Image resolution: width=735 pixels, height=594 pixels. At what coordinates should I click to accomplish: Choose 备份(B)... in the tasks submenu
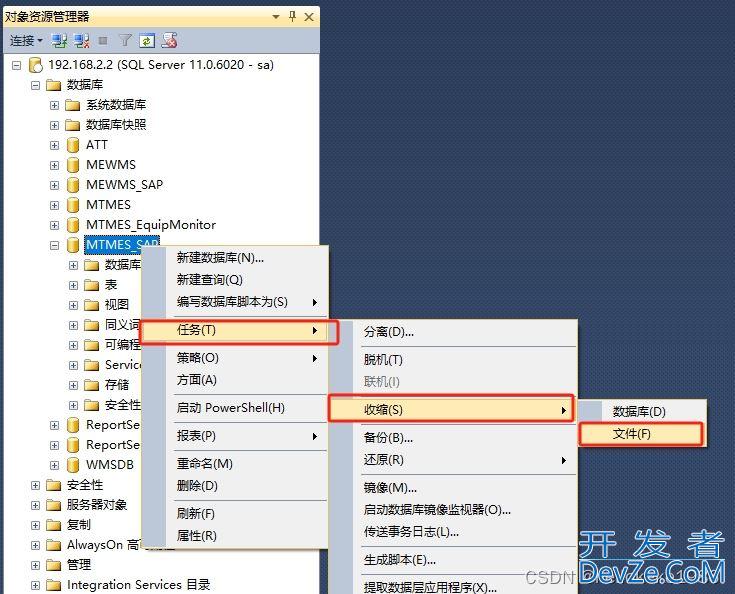coord(452,438)
